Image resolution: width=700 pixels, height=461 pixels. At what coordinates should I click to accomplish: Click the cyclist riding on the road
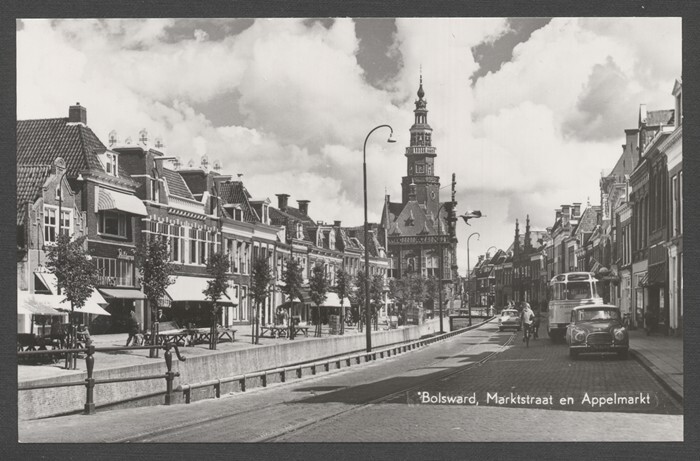(527, 324)
